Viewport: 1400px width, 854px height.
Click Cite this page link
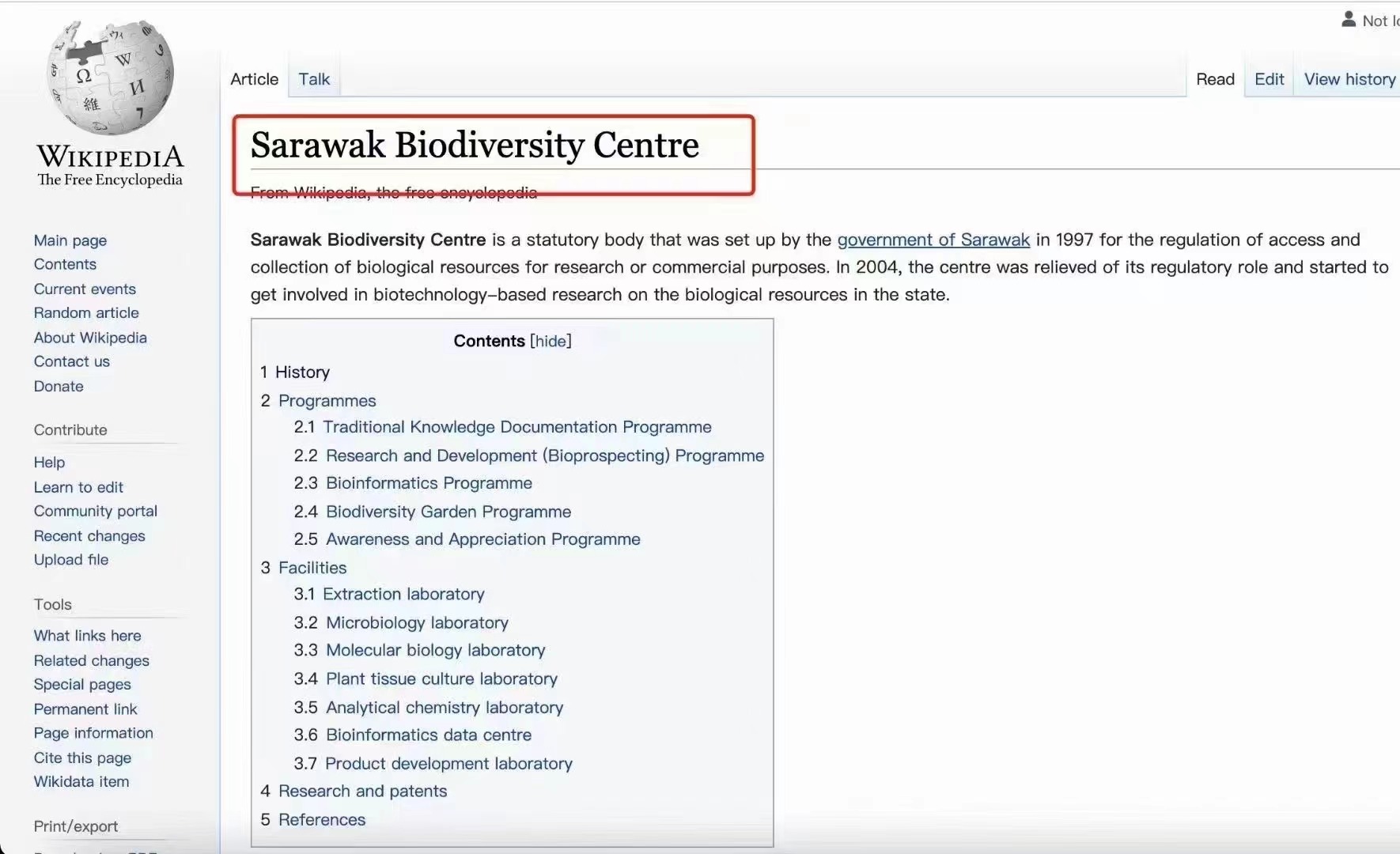[x=82, y=758]
